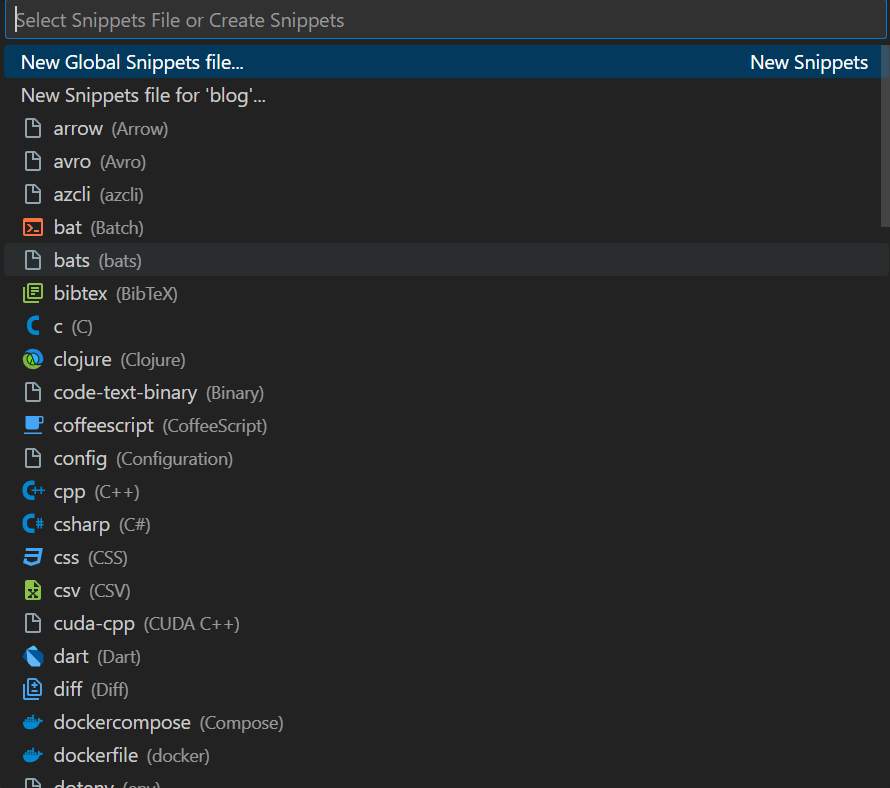Click the bat Batch terminal icon
The image size is (890, 788).
coord(33,228)
